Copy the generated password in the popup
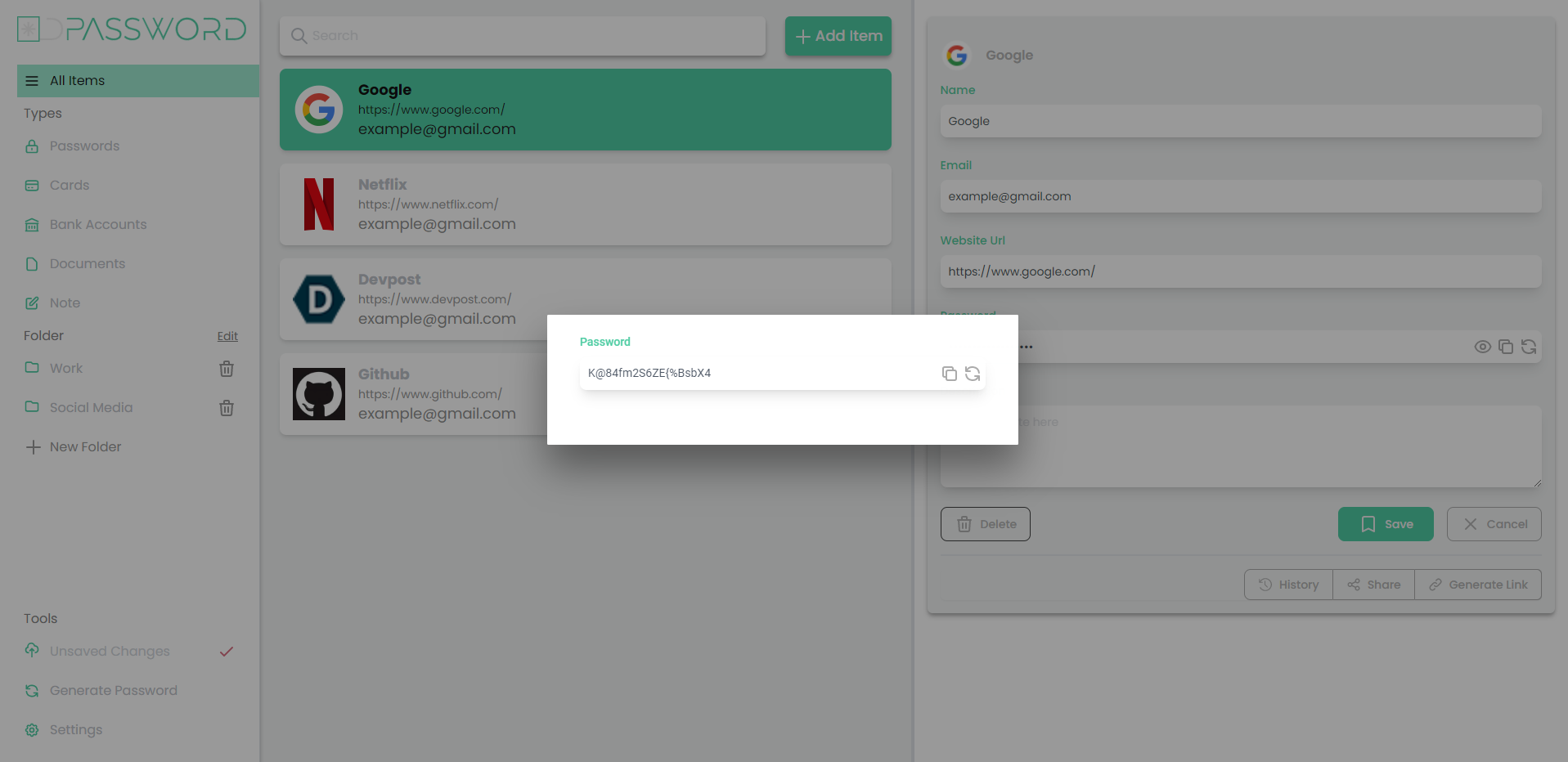 click(949, 374)
